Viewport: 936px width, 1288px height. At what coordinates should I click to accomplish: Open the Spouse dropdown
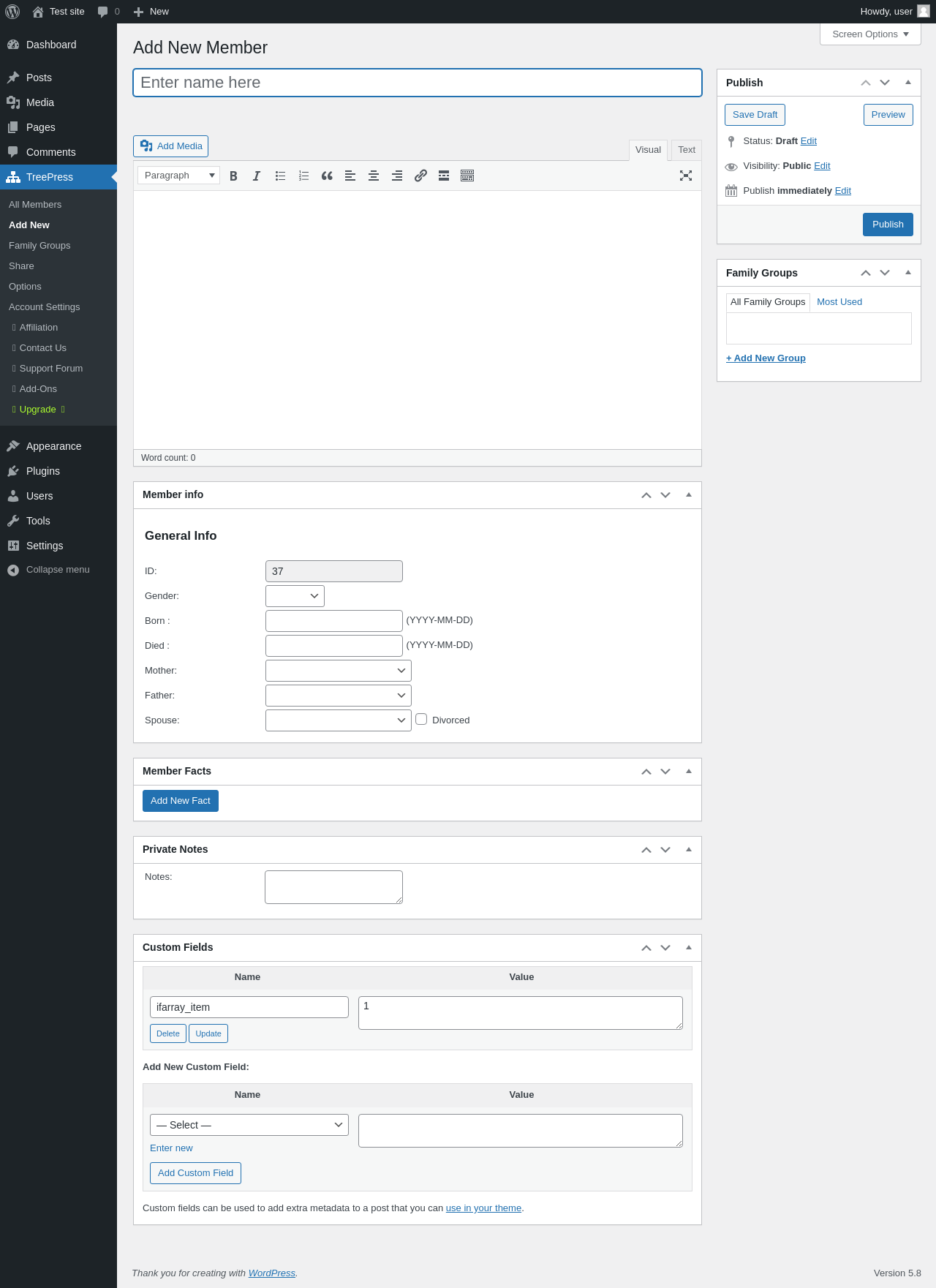(339, 720)
